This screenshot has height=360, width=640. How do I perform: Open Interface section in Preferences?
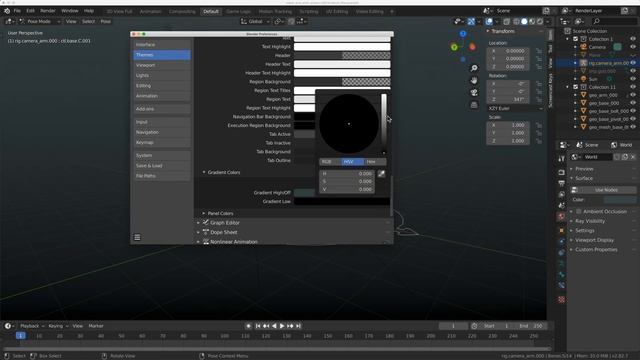click(x=162, y=44)
